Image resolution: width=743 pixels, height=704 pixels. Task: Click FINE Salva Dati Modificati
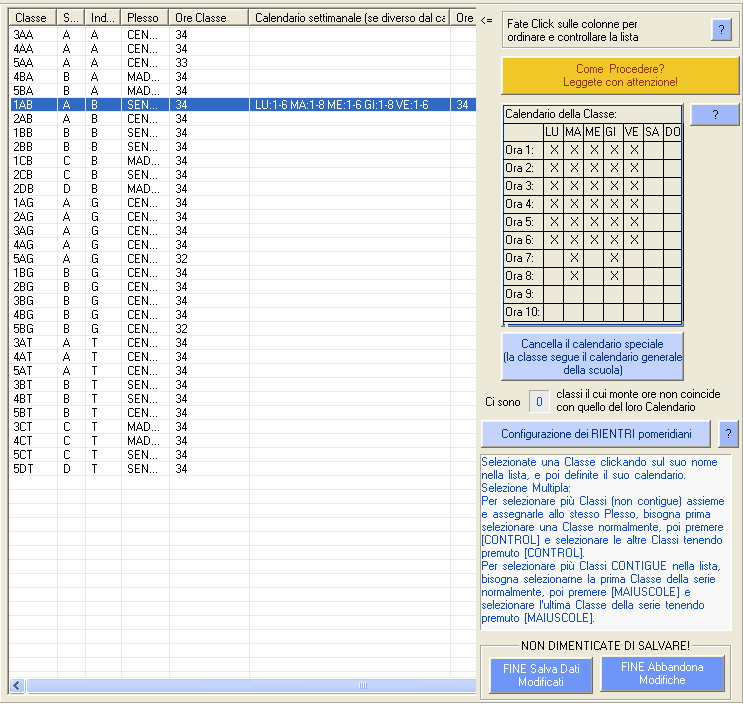click(541, 675)
